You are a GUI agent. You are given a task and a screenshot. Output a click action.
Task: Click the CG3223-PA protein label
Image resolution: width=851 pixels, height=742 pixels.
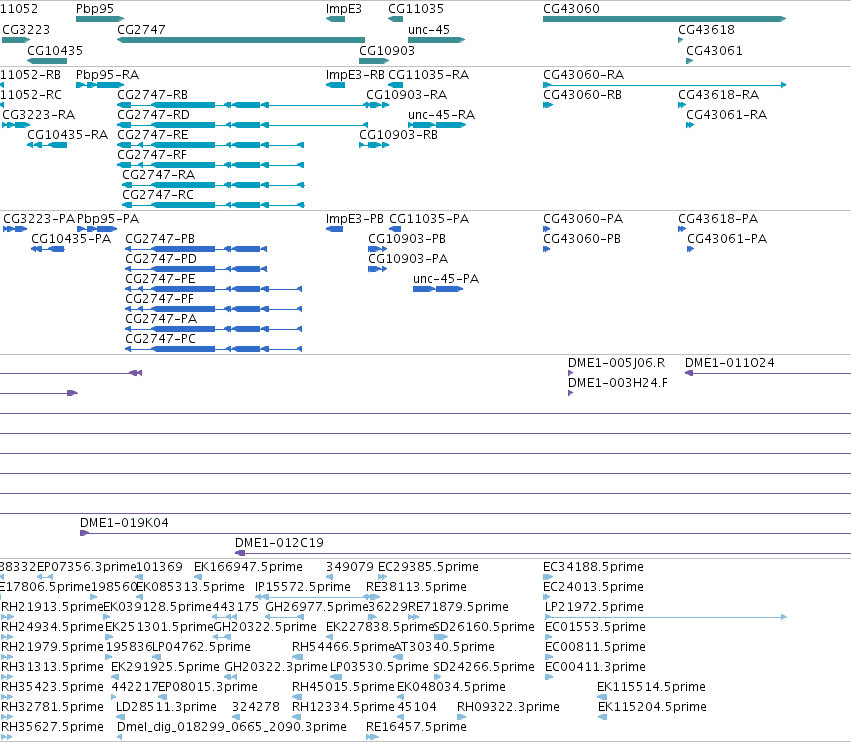(39, 219)
